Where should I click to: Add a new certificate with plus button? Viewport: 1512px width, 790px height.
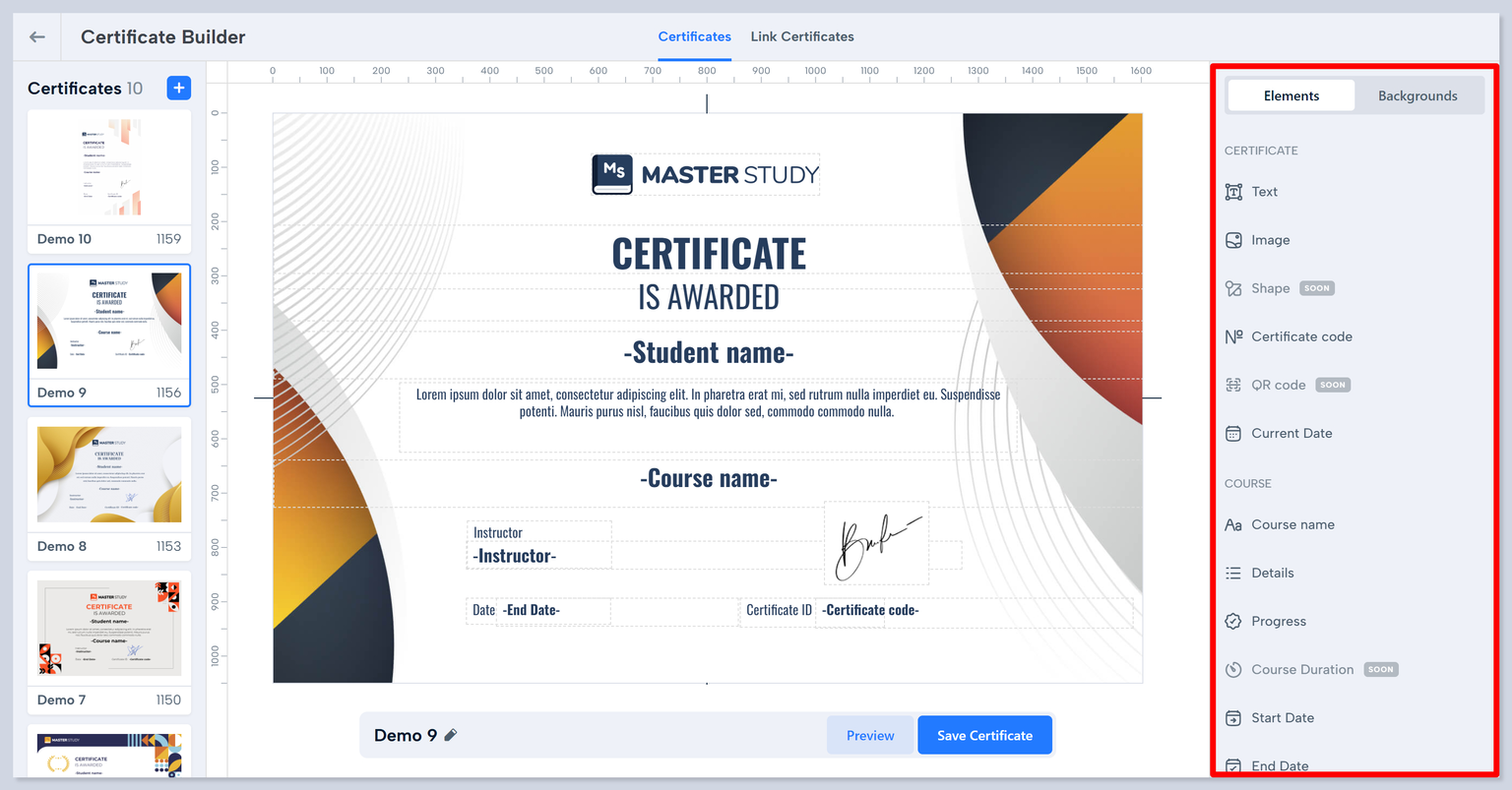[178, 88]
